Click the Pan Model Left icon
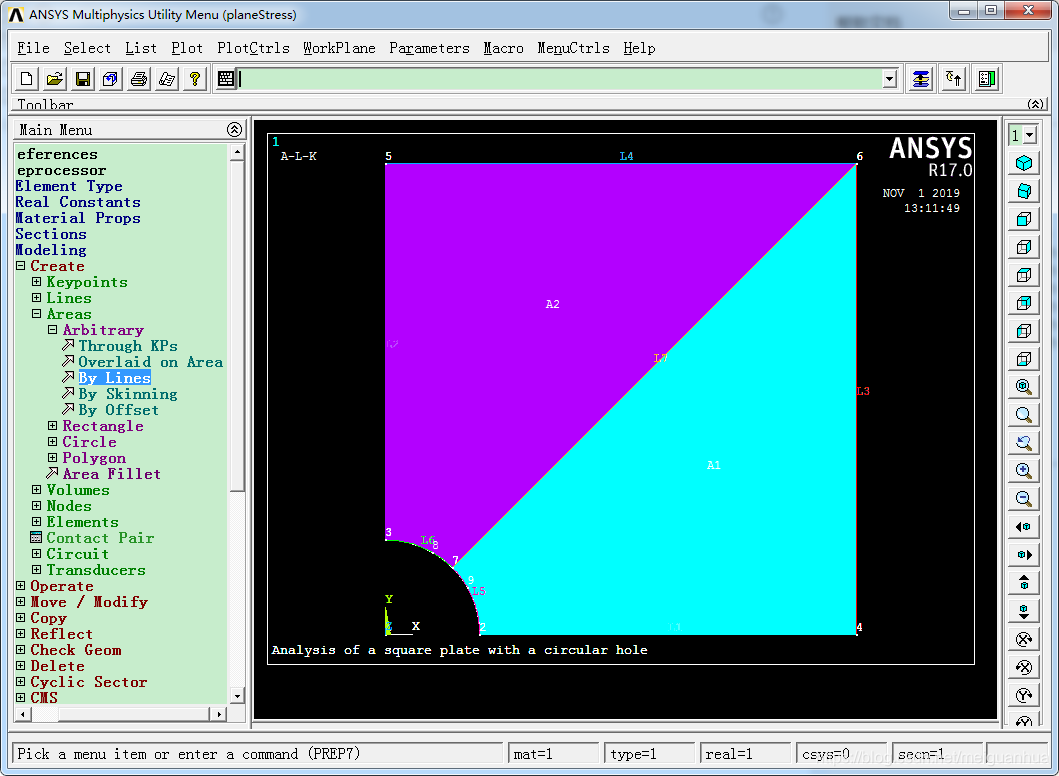Image resolution: width=1059 pixels, height=776 pixels. pyautogui.click(x=1024, y=527)
